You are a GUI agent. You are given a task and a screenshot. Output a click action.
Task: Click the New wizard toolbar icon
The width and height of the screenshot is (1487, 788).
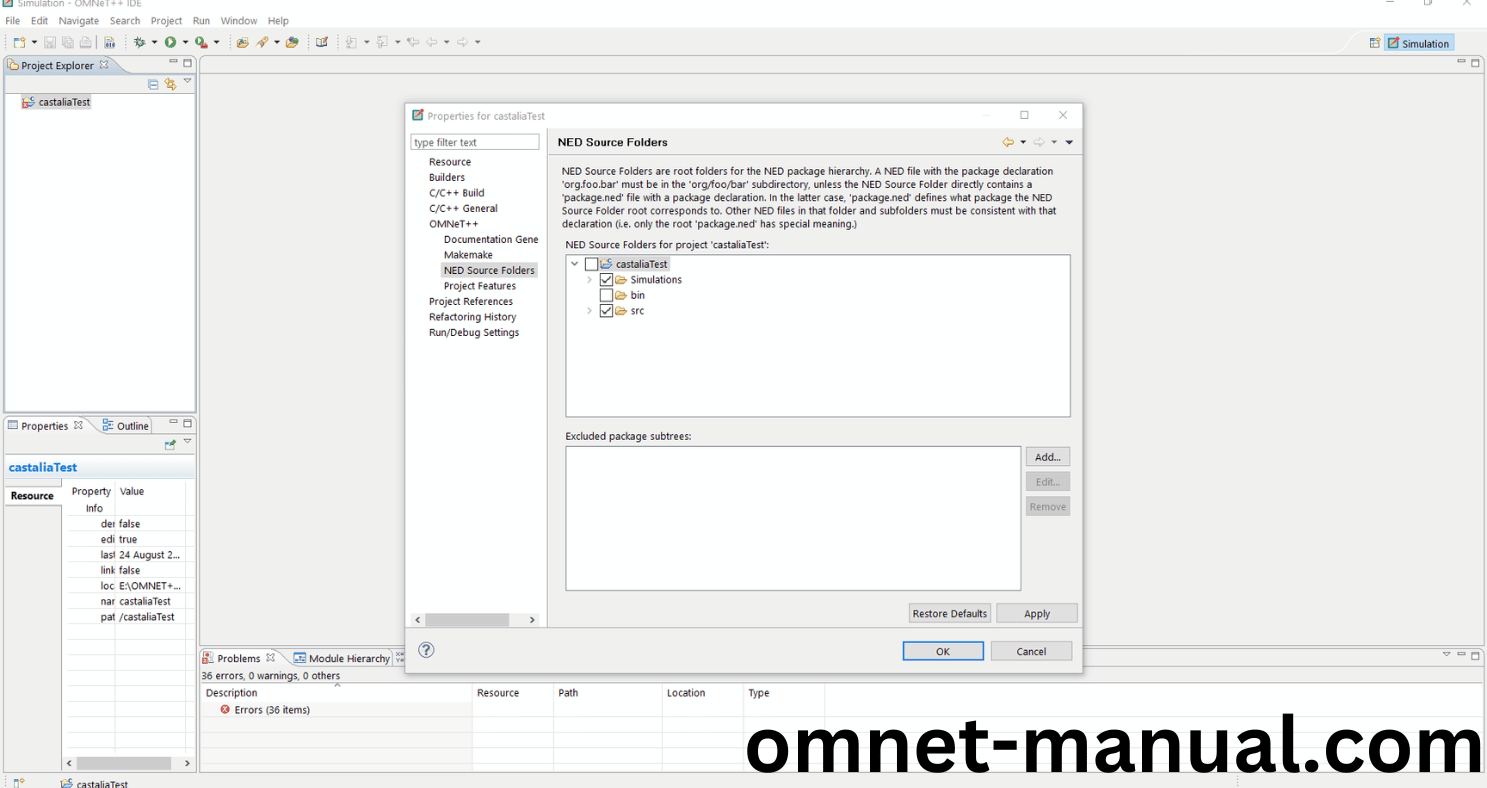pyautogui.click(x=19, y=42)
